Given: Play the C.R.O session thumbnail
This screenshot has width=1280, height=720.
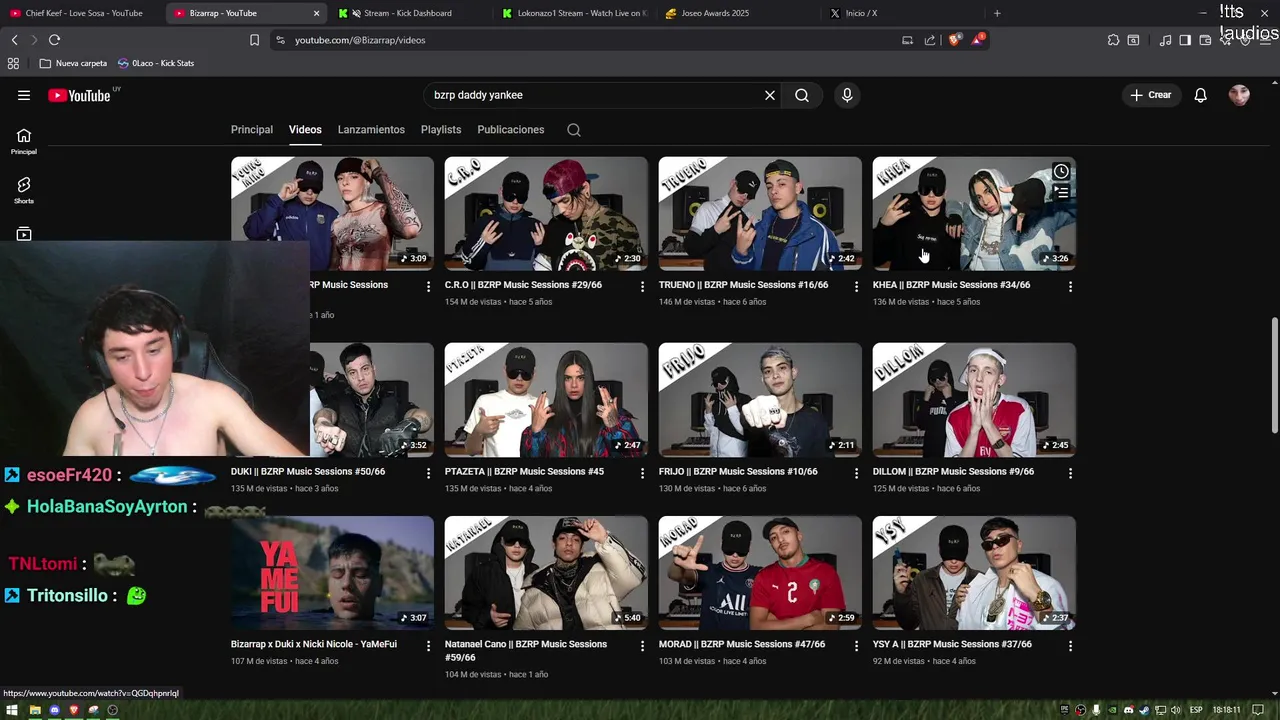Looking at the screenshot, I should coord(546,213).
